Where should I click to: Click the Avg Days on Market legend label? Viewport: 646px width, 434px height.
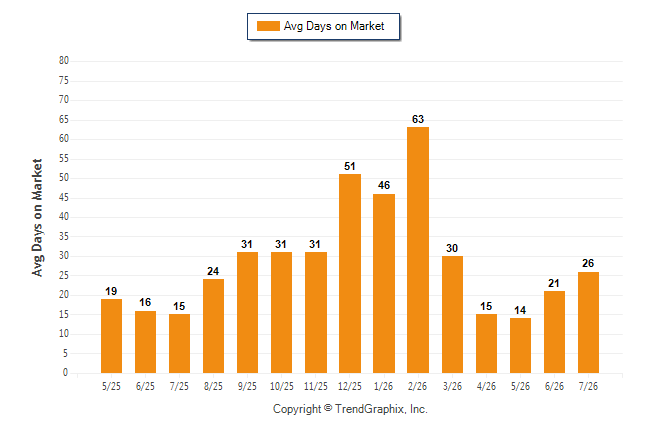coord(334,26)
